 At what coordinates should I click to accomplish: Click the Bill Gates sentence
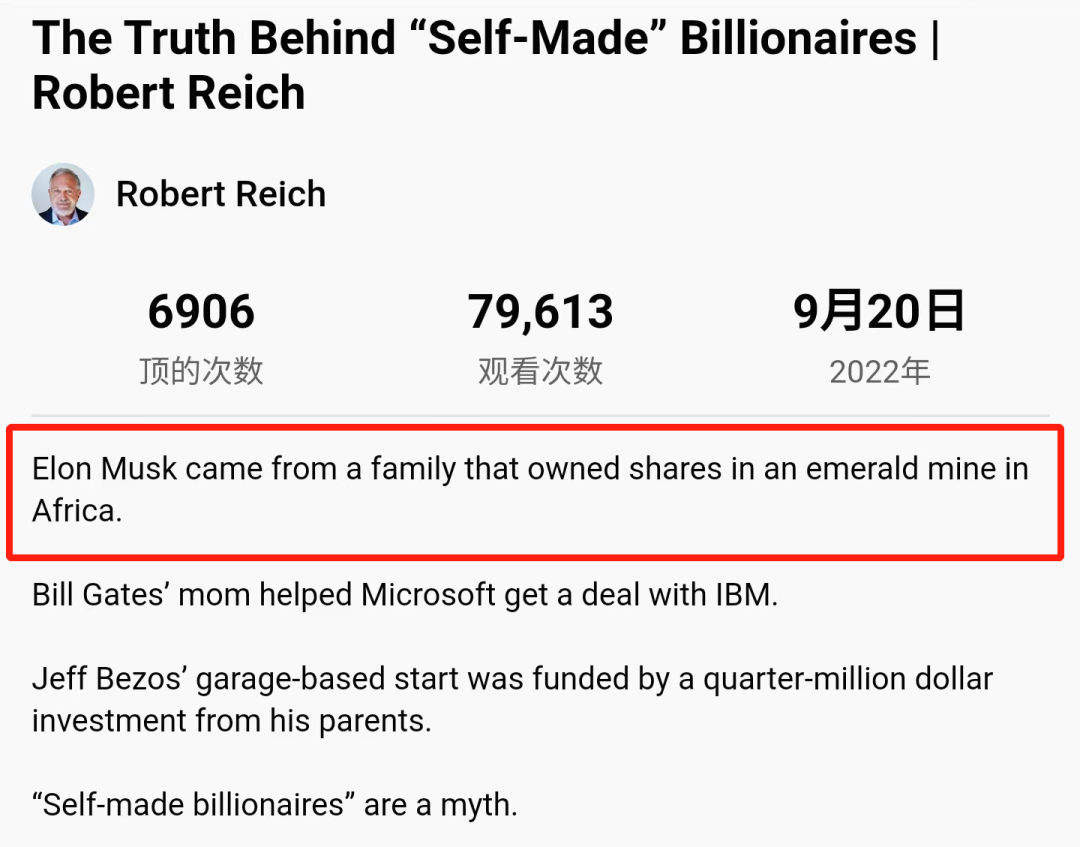(404, 595)
